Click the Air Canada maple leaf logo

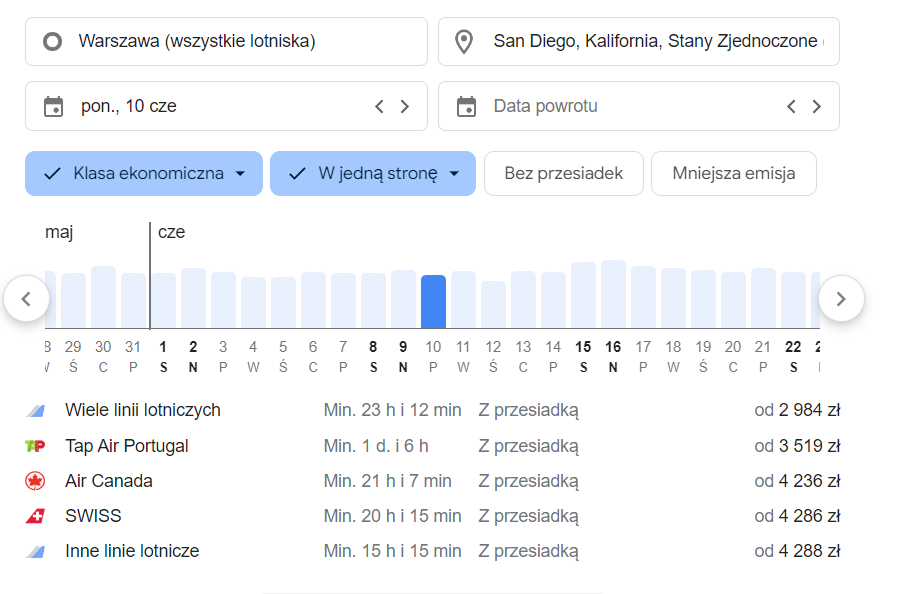(35, 481)
